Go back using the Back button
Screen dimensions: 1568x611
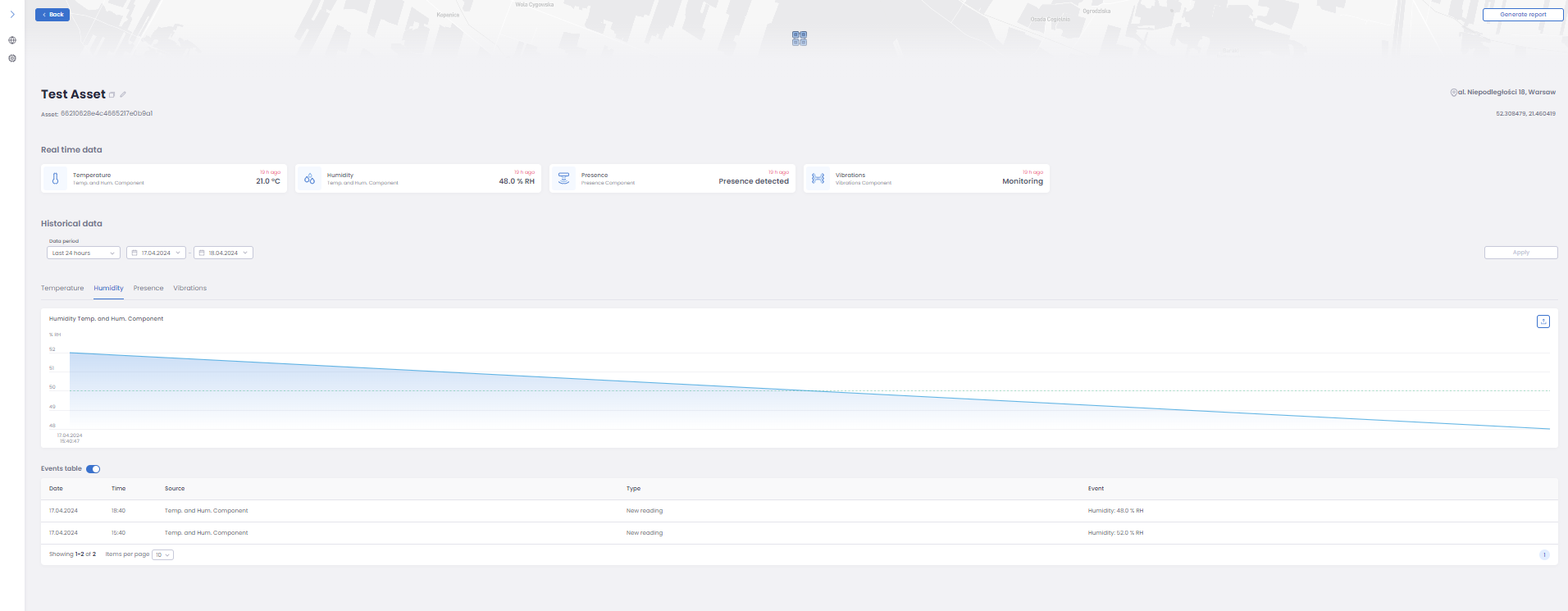pos(52,15)
